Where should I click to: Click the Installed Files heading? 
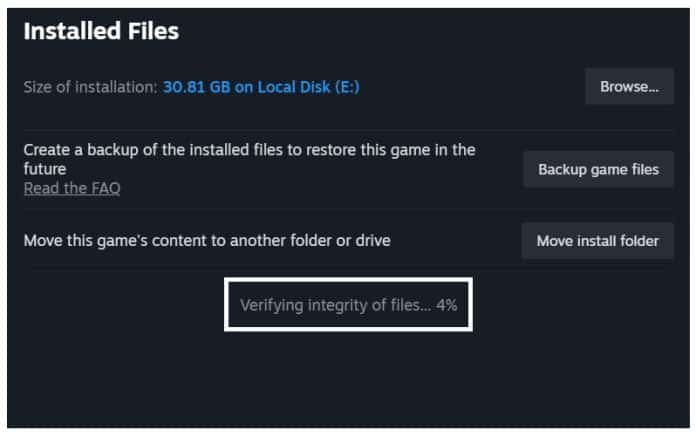click(101, 32)
